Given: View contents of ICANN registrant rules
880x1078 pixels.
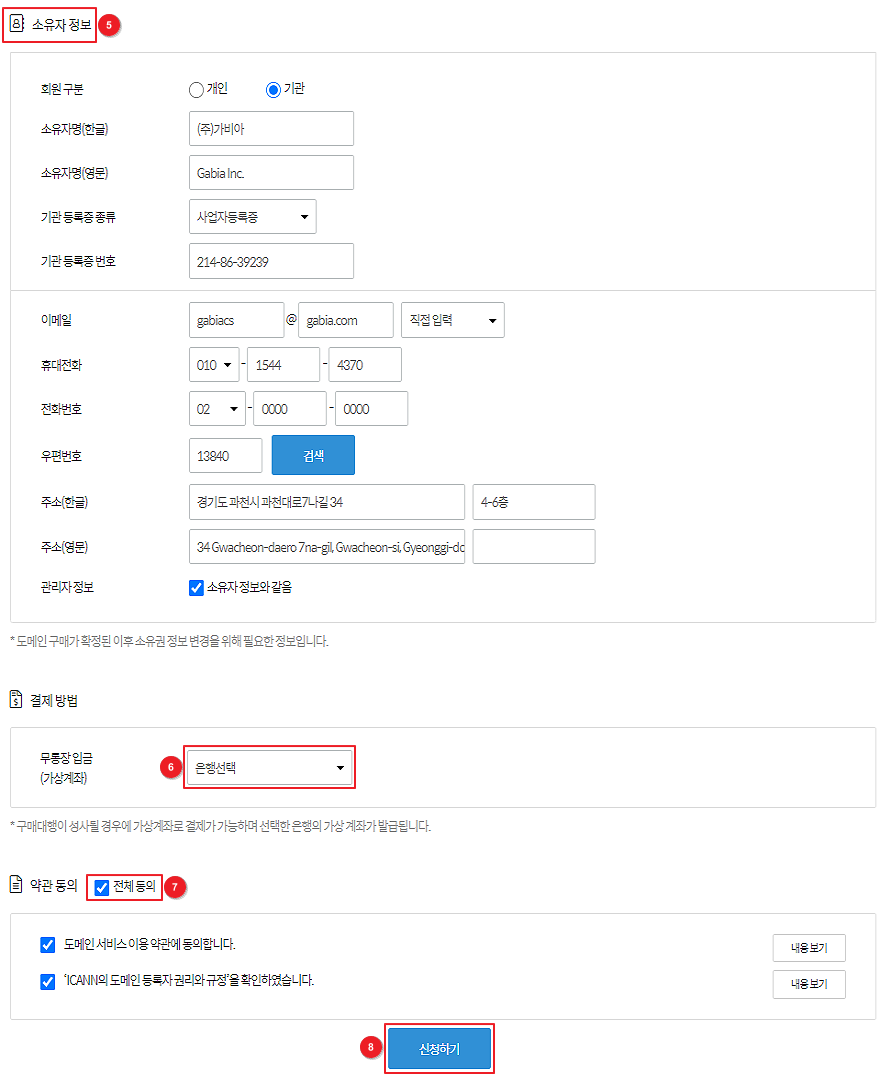Looking at the screenshot, I should tap(808, 984).
